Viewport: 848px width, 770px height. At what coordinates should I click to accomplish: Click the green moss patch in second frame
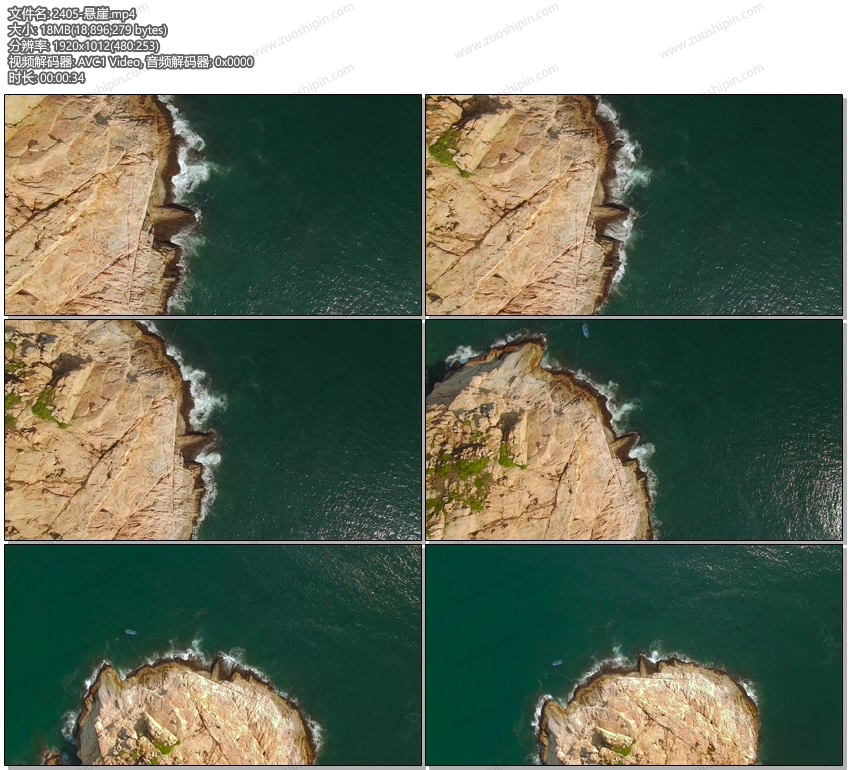pos(446,148)
